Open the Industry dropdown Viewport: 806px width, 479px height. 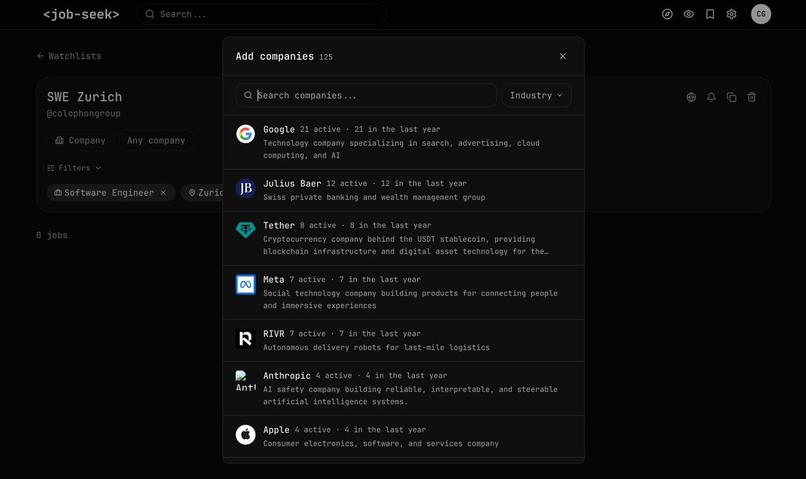(536, 96)
